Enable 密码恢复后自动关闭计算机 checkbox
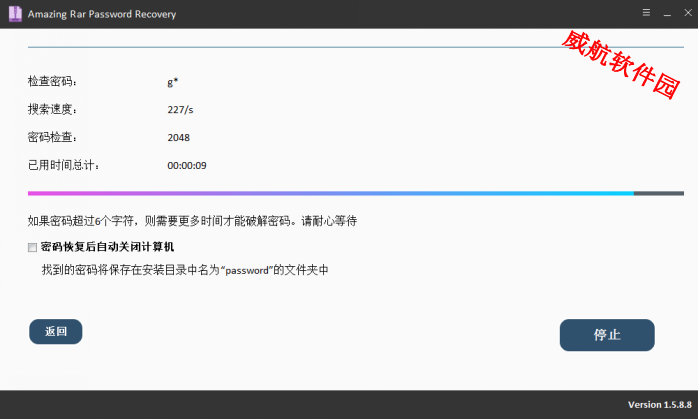698x419 pixels. (x=32, y=248)
